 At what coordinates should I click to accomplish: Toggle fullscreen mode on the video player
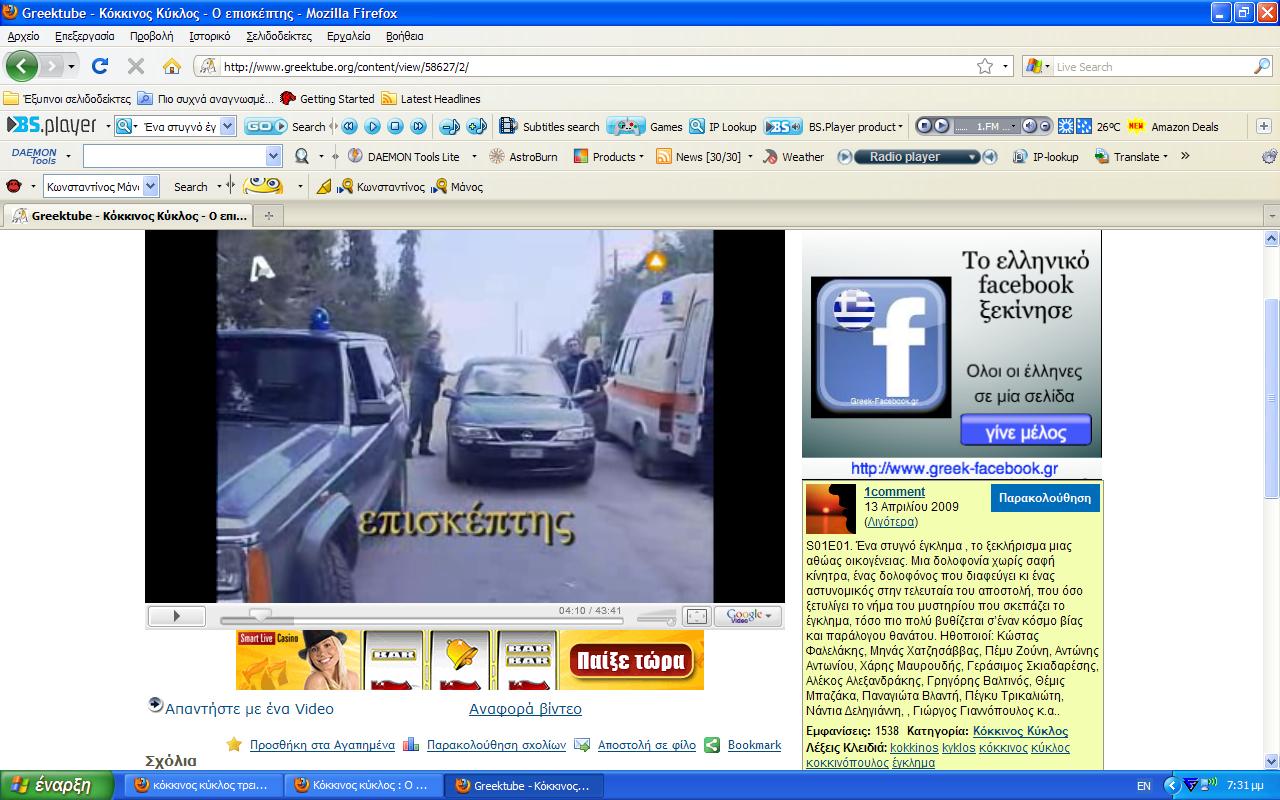[697, 616]
